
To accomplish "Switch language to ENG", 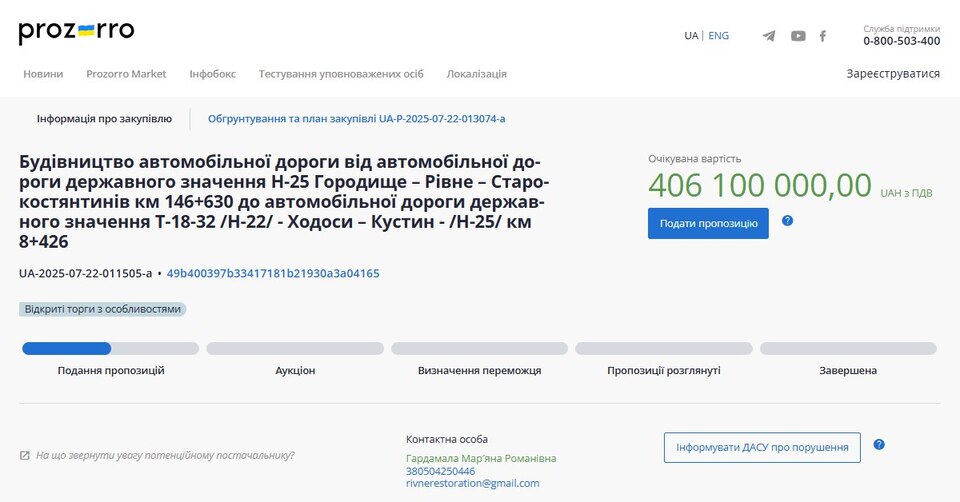I will pyautogui.click(x=718, y=36).
